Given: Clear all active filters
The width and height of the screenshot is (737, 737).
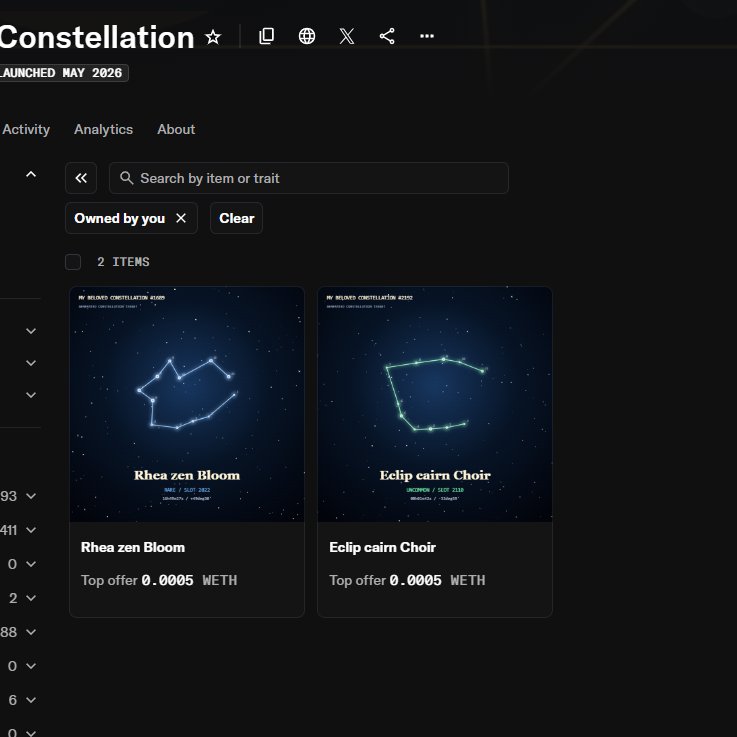Looking at the screenshot, I should click(x=236, y=218).
